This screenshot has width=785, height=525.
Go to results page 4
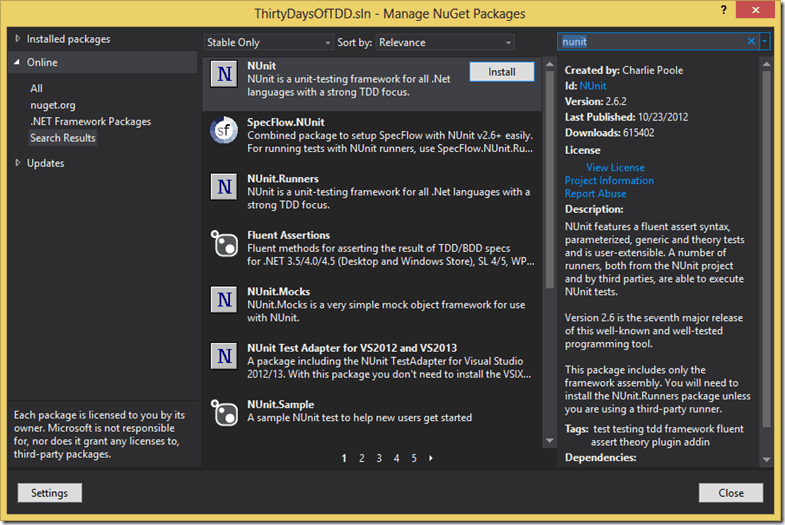(x=397, y=458)
